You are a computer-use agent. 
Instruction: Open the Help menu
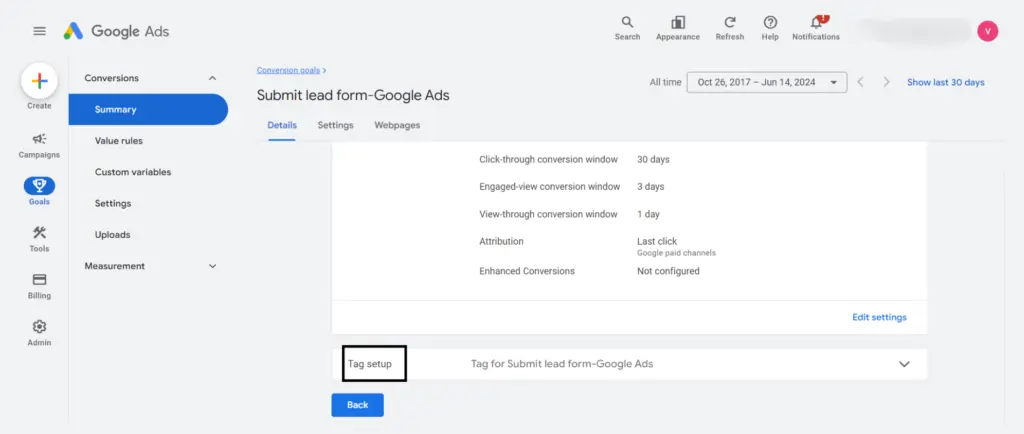[770, 29]
